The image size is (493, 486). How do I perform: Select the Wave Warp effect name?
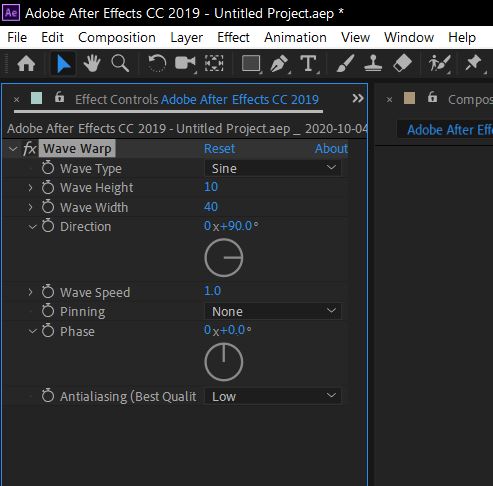point(77,148)
